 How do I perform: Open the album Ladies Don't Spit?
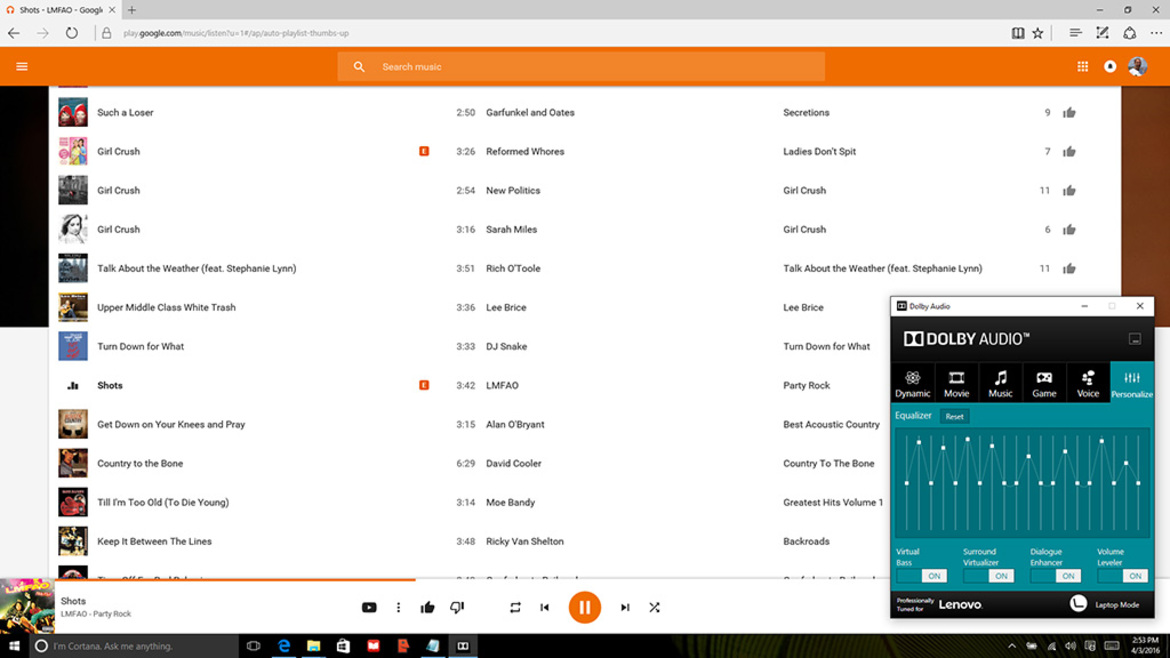click(819, 151)
